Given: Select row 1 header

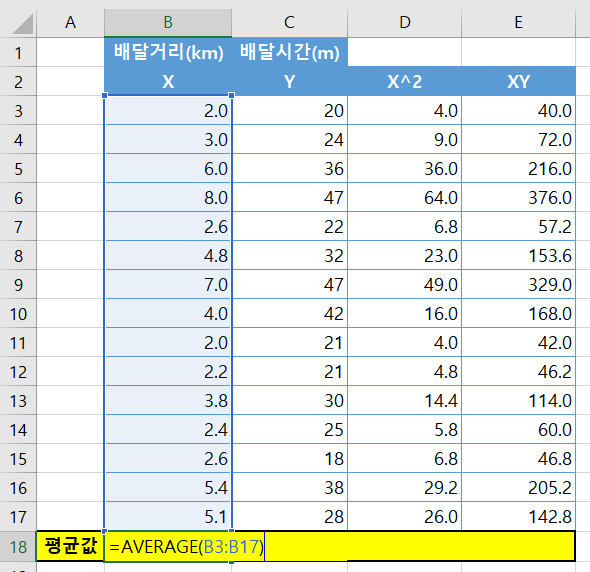Looking at the screenshot, I should (x=18, y=52).
